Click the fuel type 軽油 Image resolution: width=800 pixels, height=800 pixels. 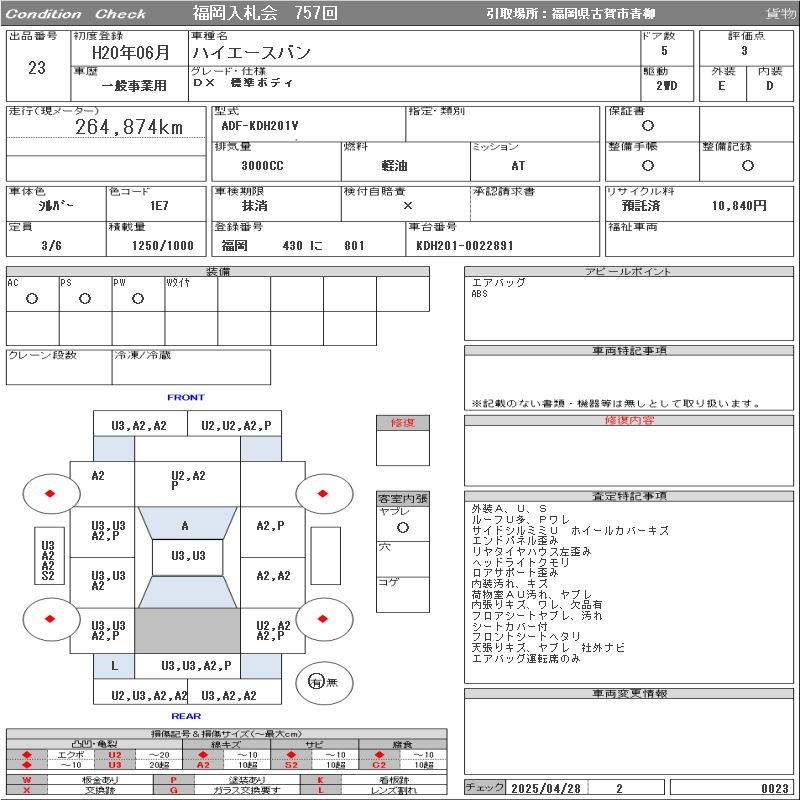click(394, 166)
